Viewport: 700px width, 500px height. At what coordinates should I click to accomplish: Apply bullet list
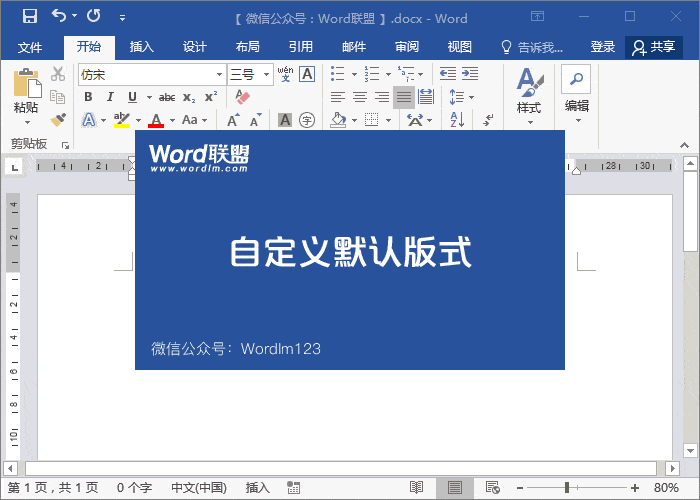(338, 74)
